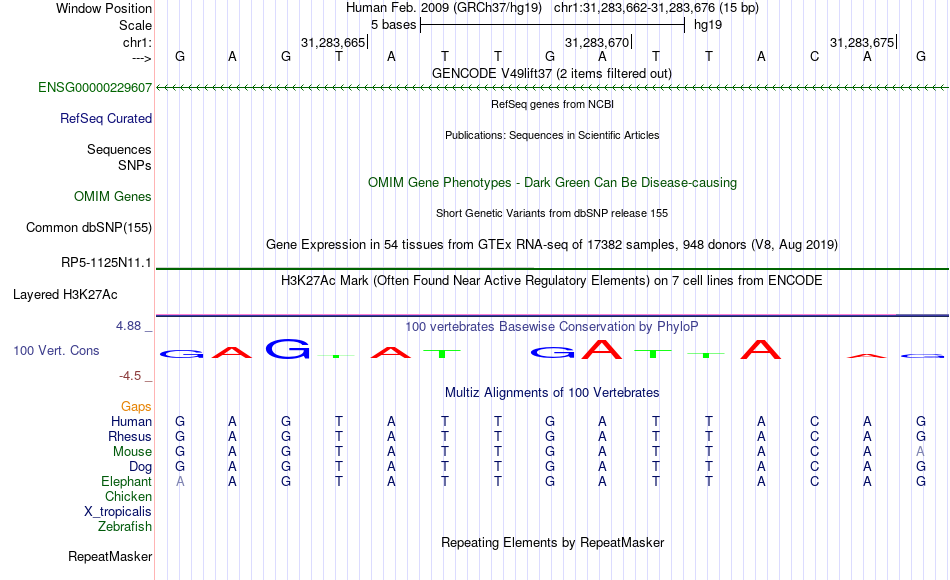This screenshot has width=950, height=580.
Task: Click the RefSeq genes from NCBI title
Action: 553,104
